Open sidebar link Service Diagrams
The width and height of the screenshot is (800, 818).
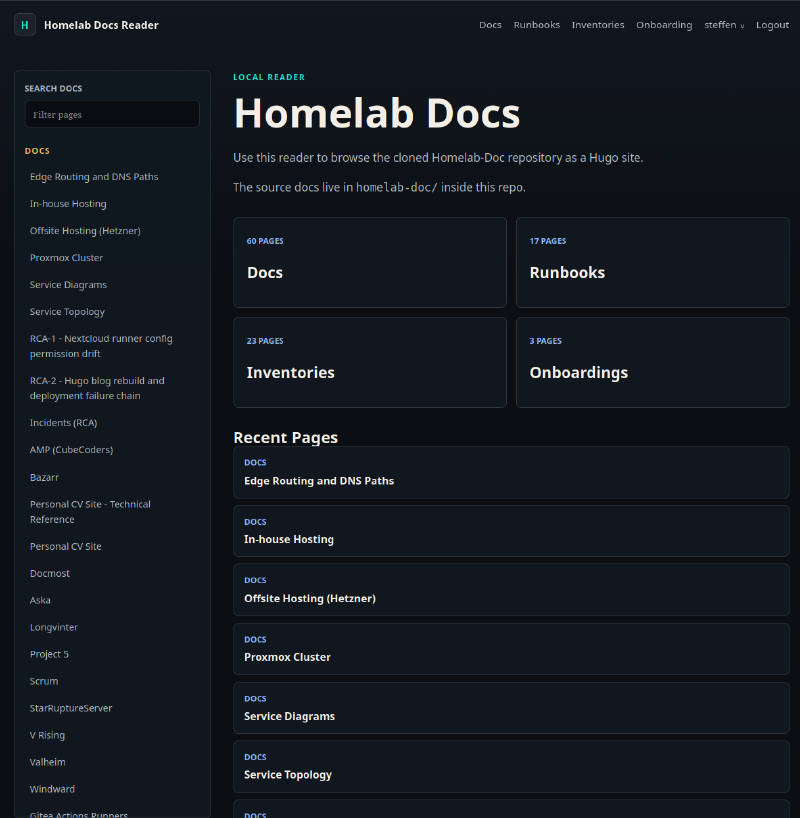68,285
